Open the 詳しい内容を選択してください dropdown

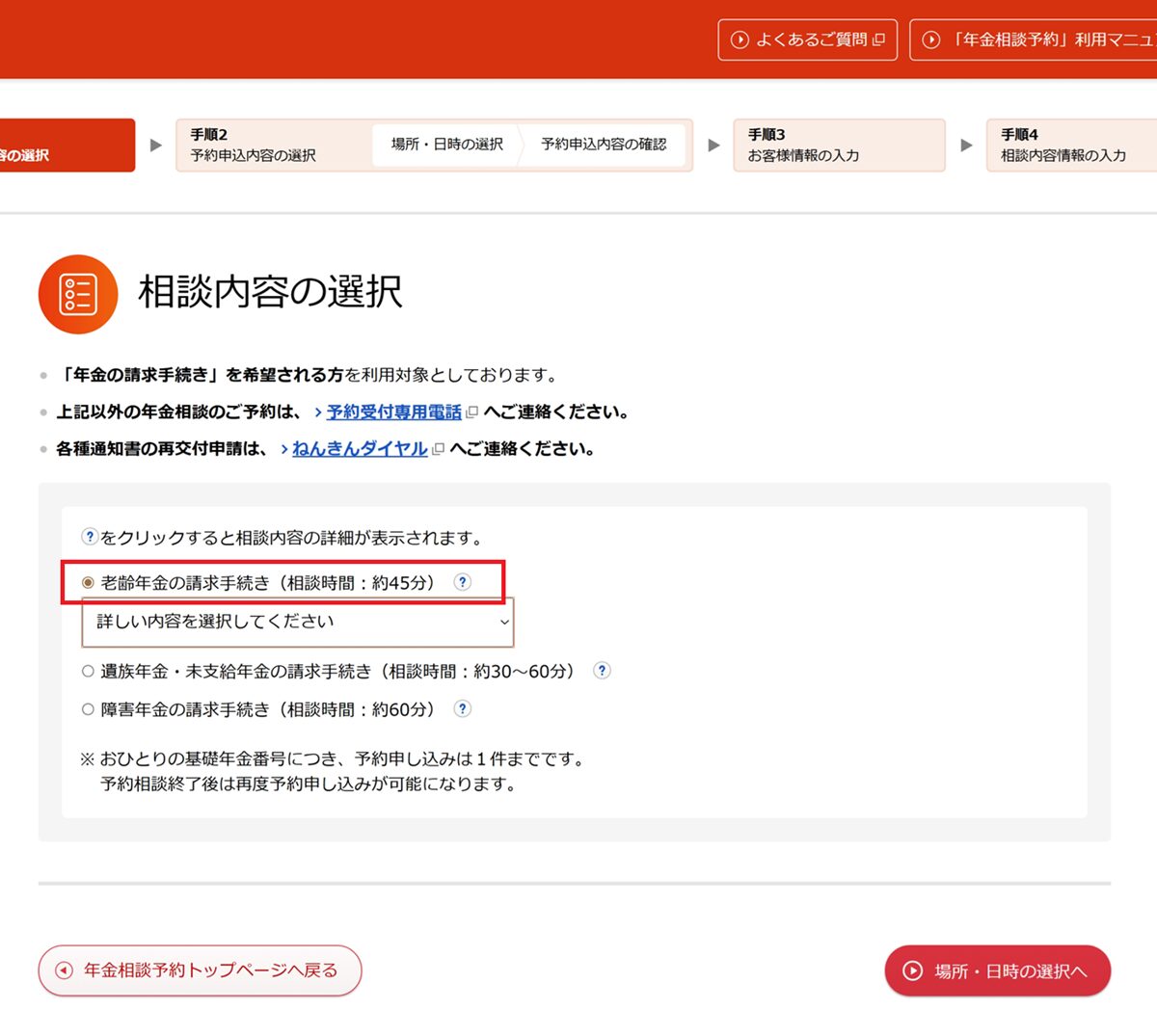click(x=298, y=623)
